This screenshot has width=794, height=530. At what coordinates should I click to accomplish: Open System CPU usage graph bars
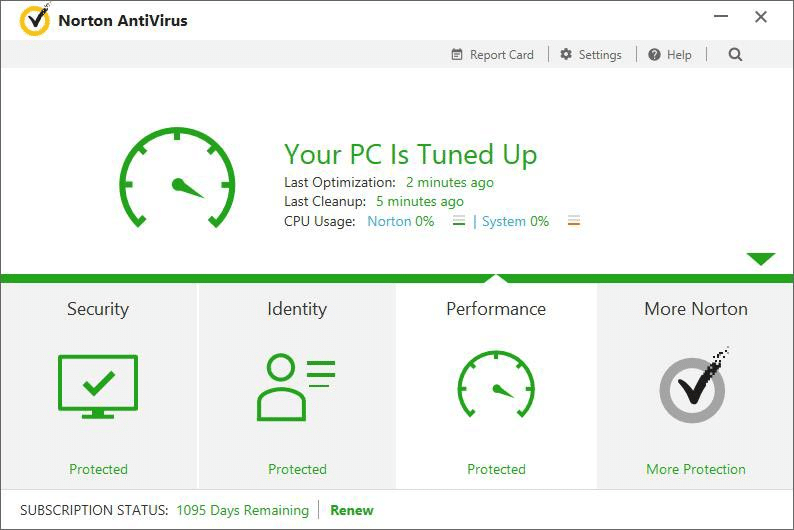[x=574, y=221]
